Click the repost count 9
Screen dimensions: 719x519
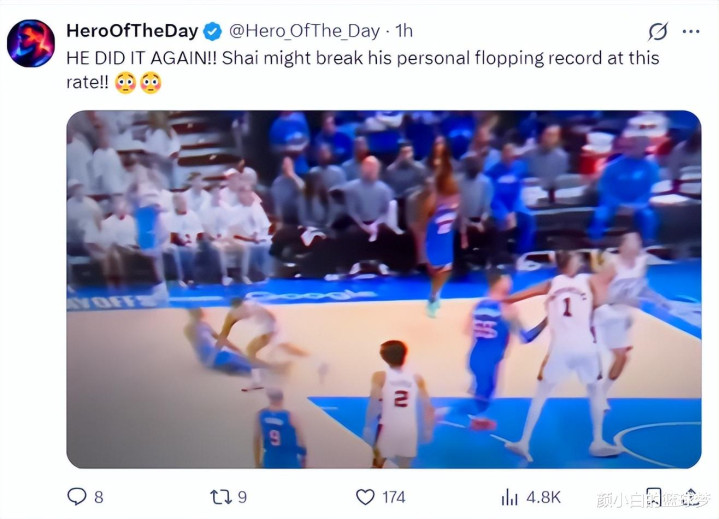(x=243, y=497)
